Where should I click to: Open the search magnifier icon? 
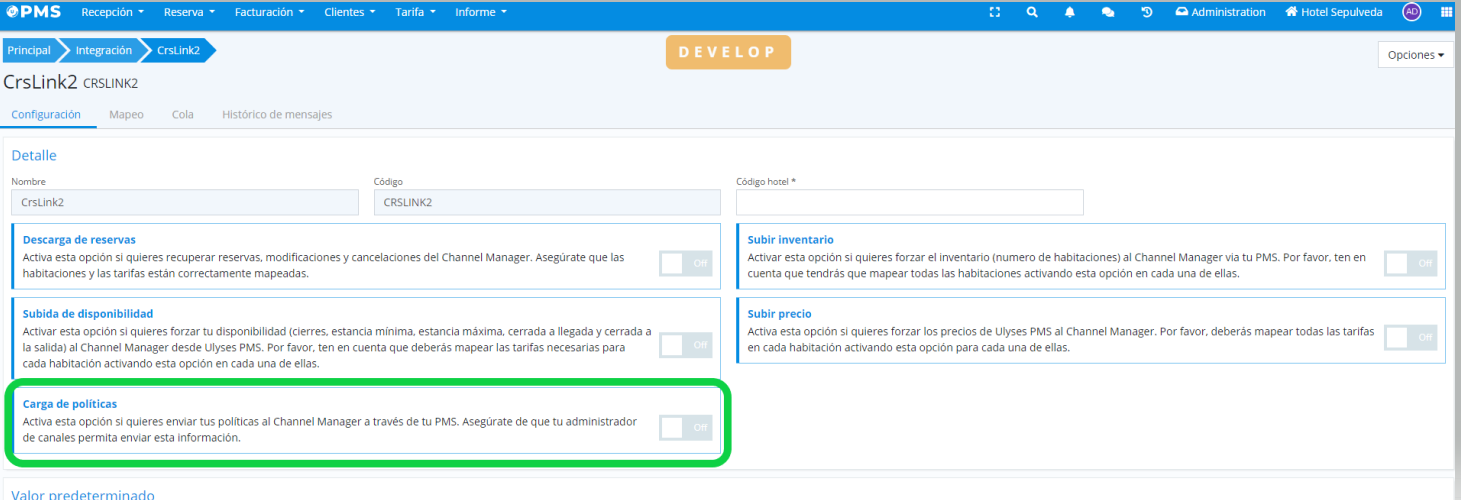click(x=1032, y=12)
